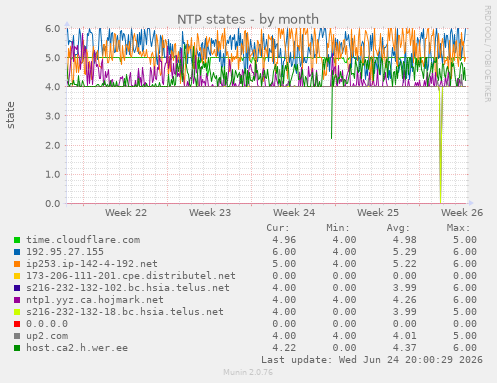The image size is (497, 383).
Task: Click the up2.com gray legend swatch
Action: click(x=17, y=336)
